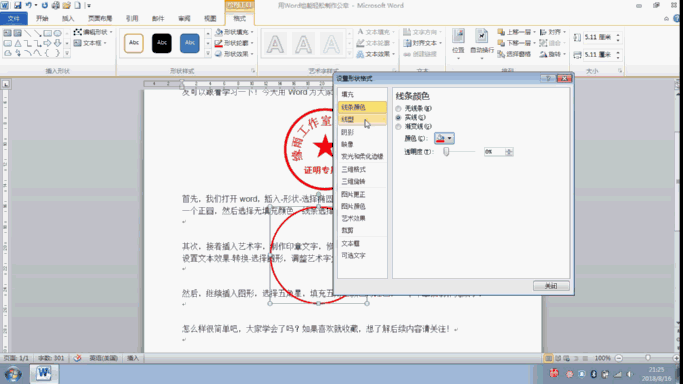Open 旋转 (Rotate) dropdown
Image resolution: width=683 pixels, height=384 pixels.
[x=553, y=54]
